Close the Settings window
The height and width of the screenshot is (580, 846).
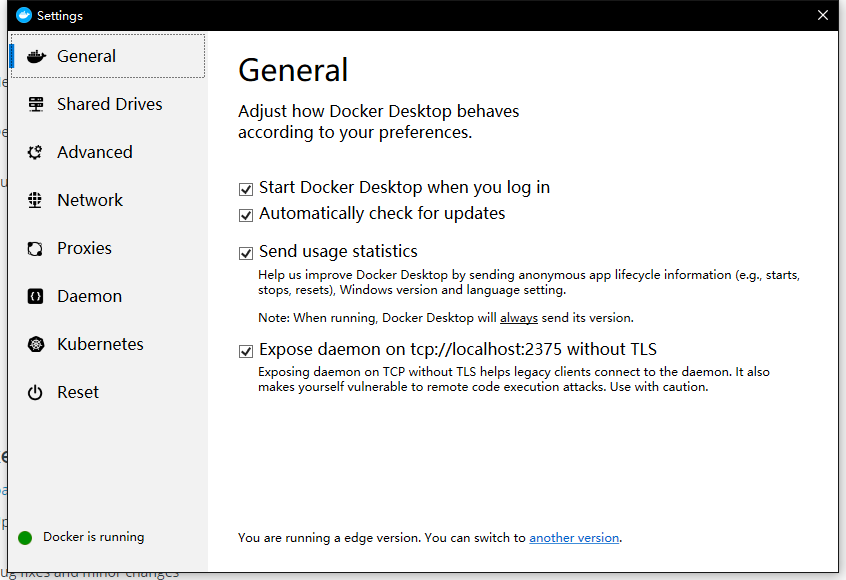tap(823, 15)
